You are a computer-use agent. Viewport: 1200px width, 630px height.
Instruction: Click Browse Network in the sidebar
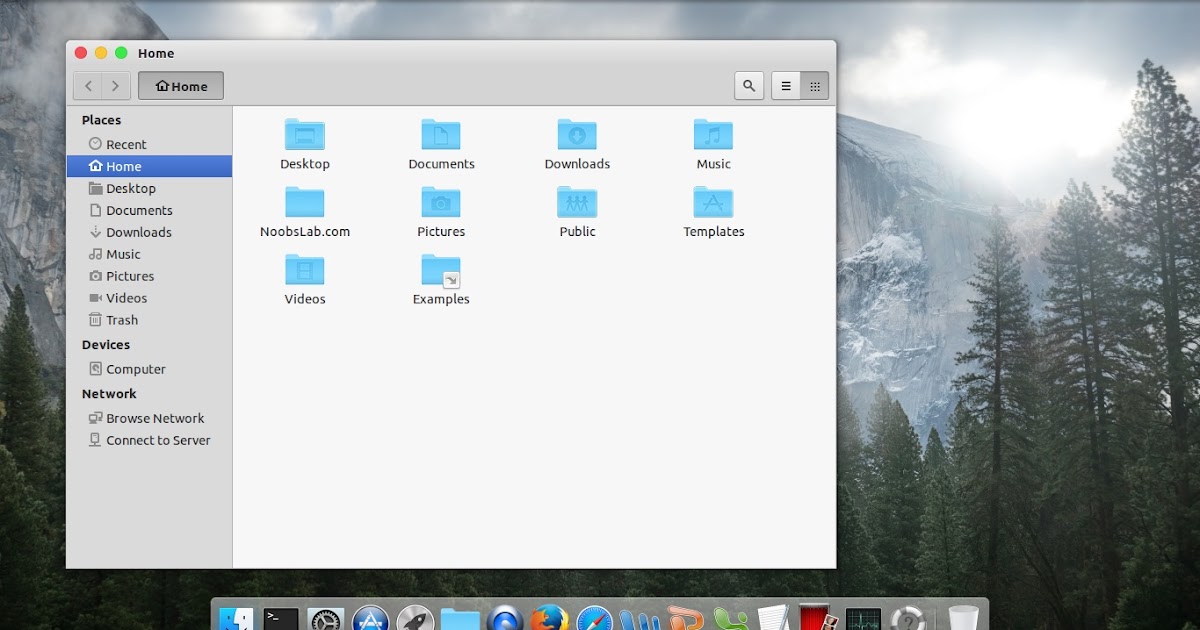[x=149, y=418]
